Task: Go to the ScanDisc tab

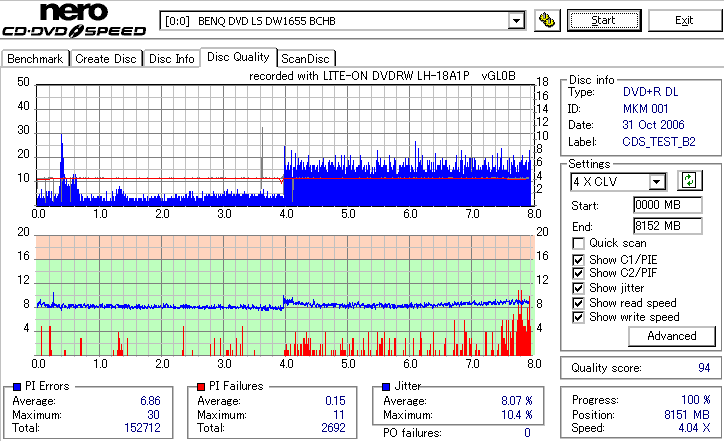Action: pyautogui.click(x=305, y=59)
